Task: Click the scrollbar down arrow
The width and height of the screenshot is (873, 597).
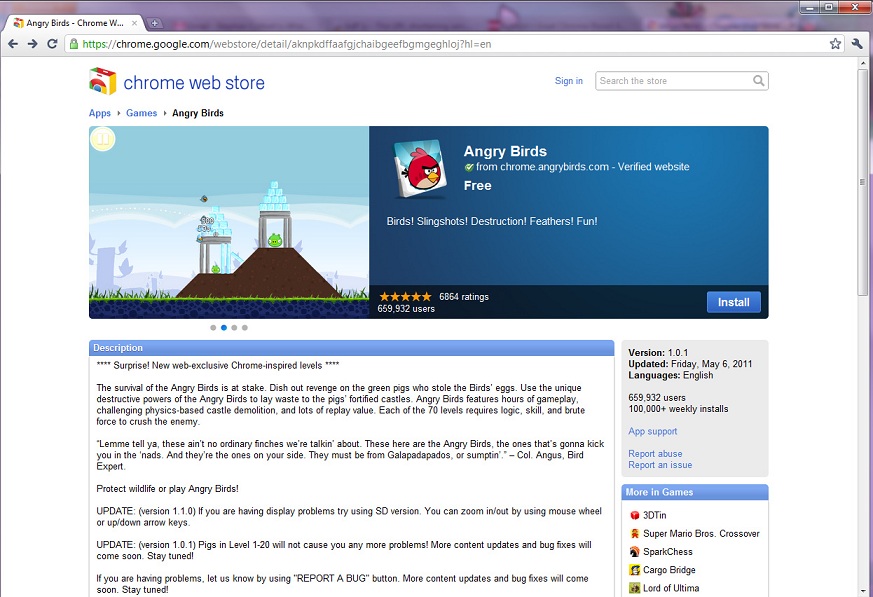Action: 862,591
